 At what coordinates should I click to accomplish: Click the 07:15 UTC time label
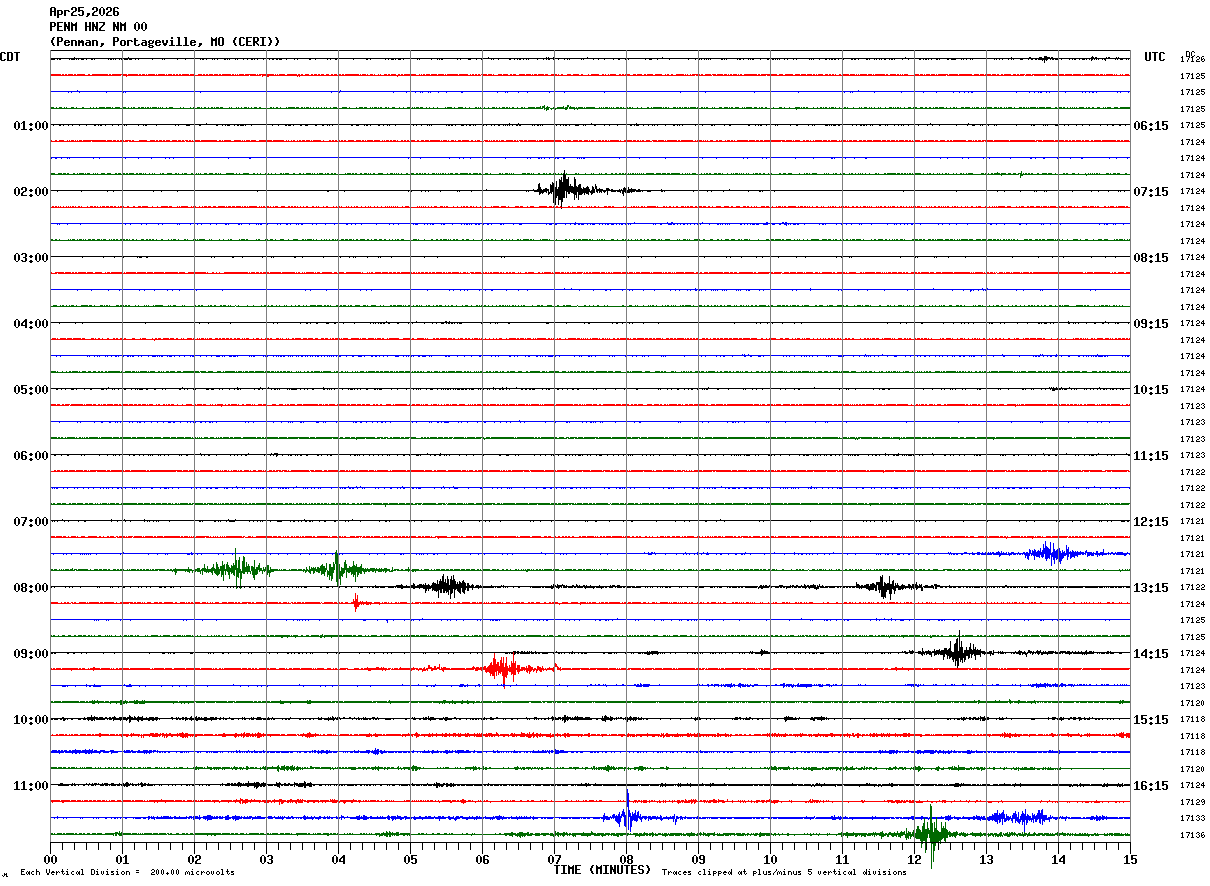(x=1151, y=192)
